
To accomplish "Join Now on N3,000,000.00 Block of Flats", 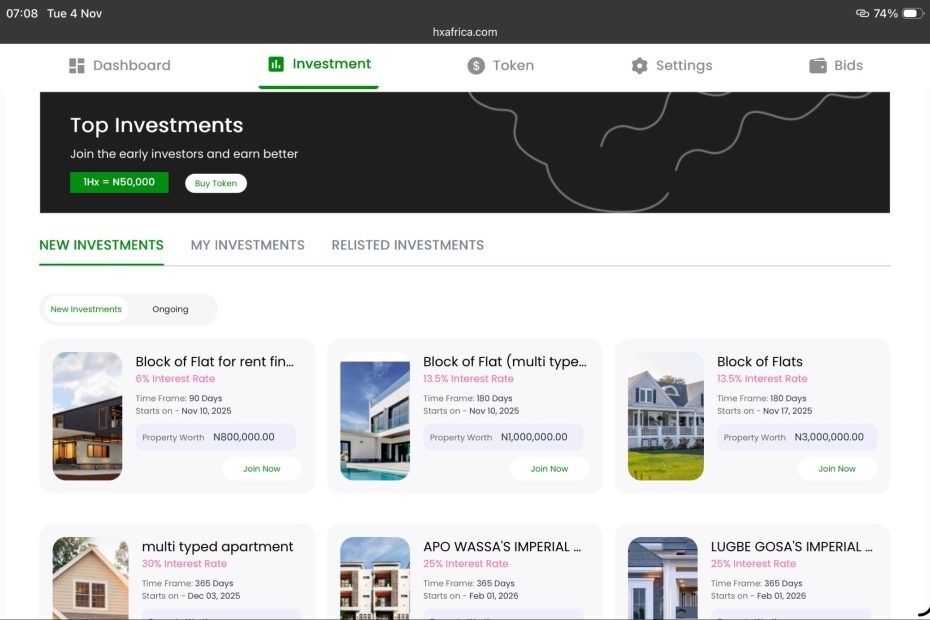I will tap(837, 469).
